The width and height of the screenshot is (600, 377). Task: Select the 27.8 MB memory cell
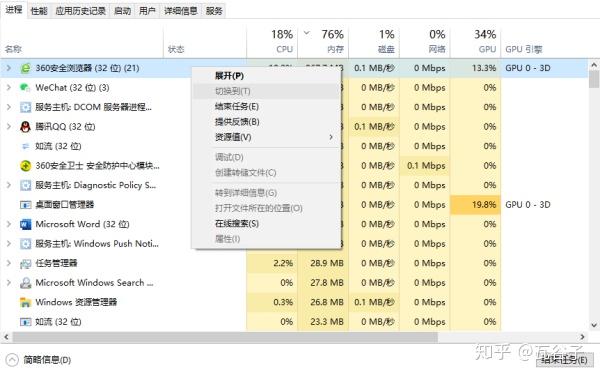point(323,283)
